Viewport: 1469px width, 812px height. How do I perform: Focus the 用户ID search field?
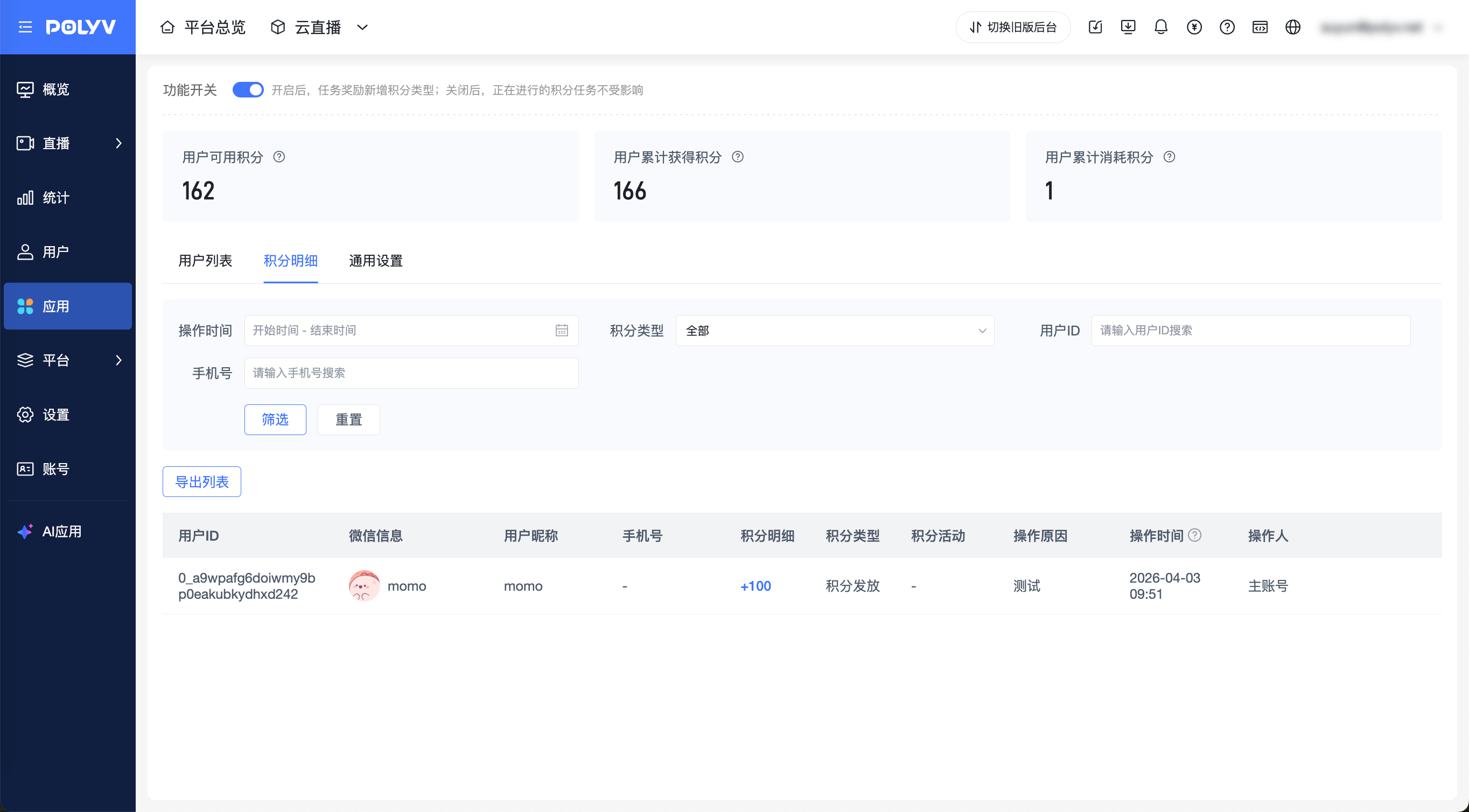[x=1250, y=330]
